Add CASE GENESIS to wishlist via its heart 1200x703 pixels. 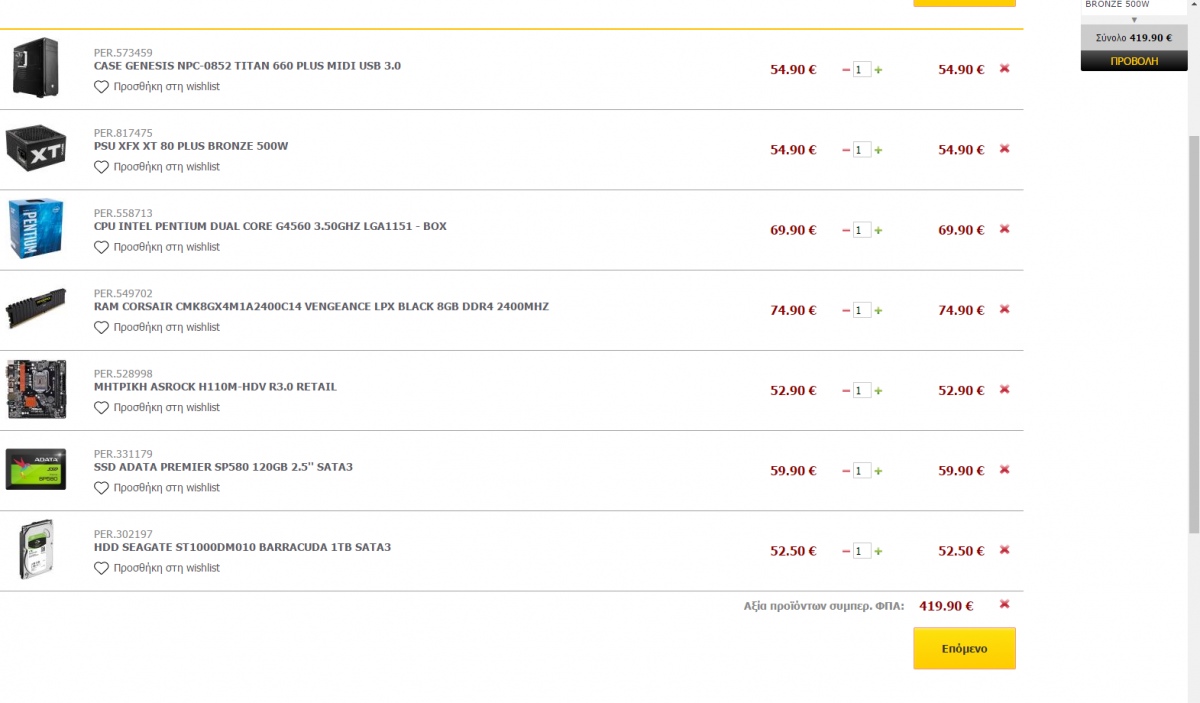pyautogui.click(x=101, y=87)
